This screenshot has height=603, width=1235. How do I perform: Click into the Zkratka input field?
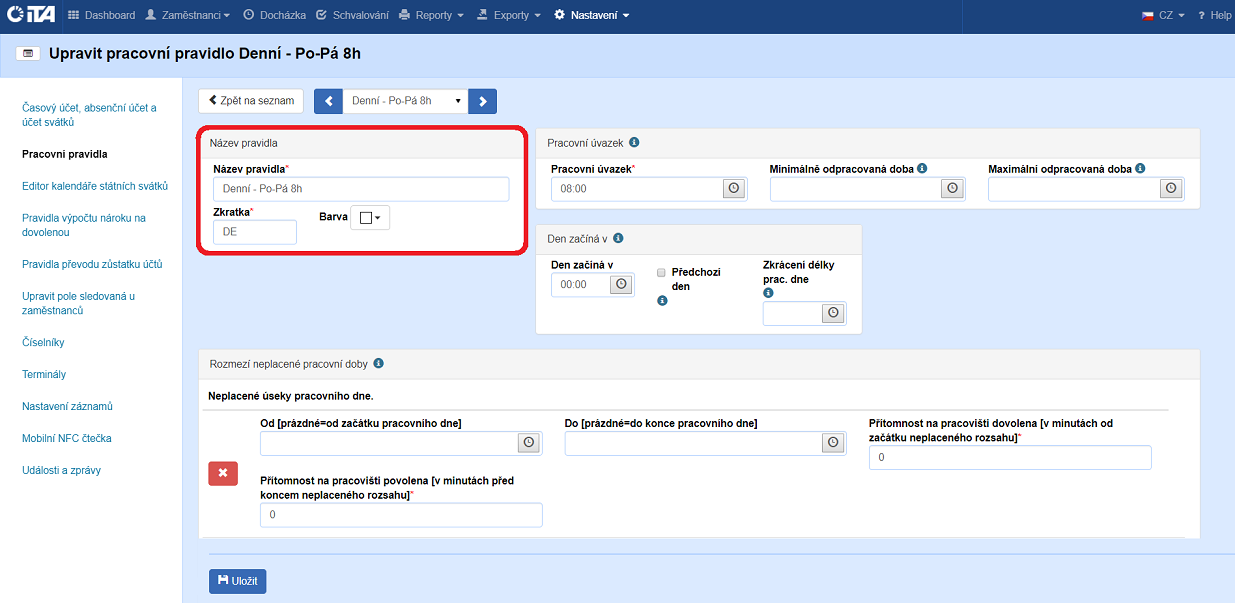(x=255, y=232)
